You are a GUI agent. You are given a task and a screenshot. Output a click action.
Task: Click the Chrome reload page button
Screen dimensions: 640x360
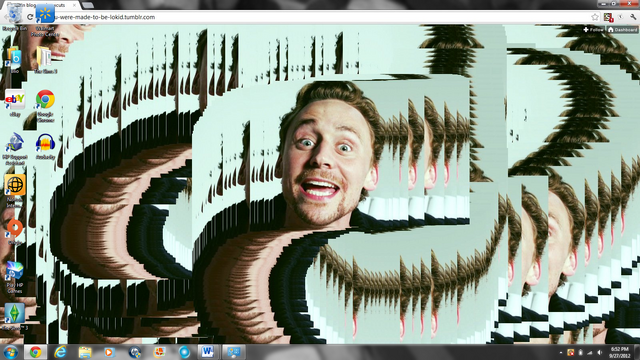[x=30, y=17]
